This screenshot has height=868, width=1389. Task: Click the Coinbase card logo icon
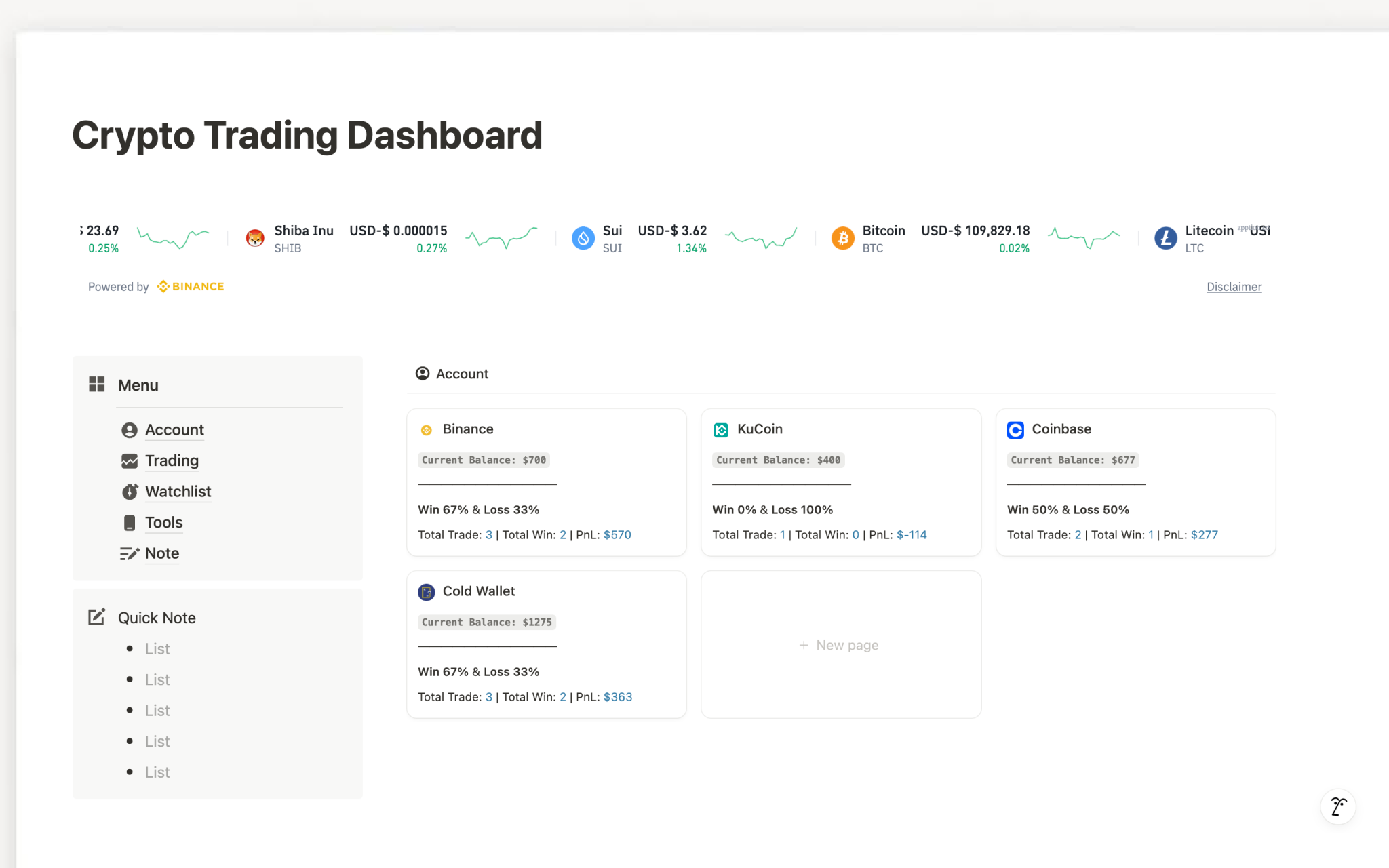pos(1015,430)
